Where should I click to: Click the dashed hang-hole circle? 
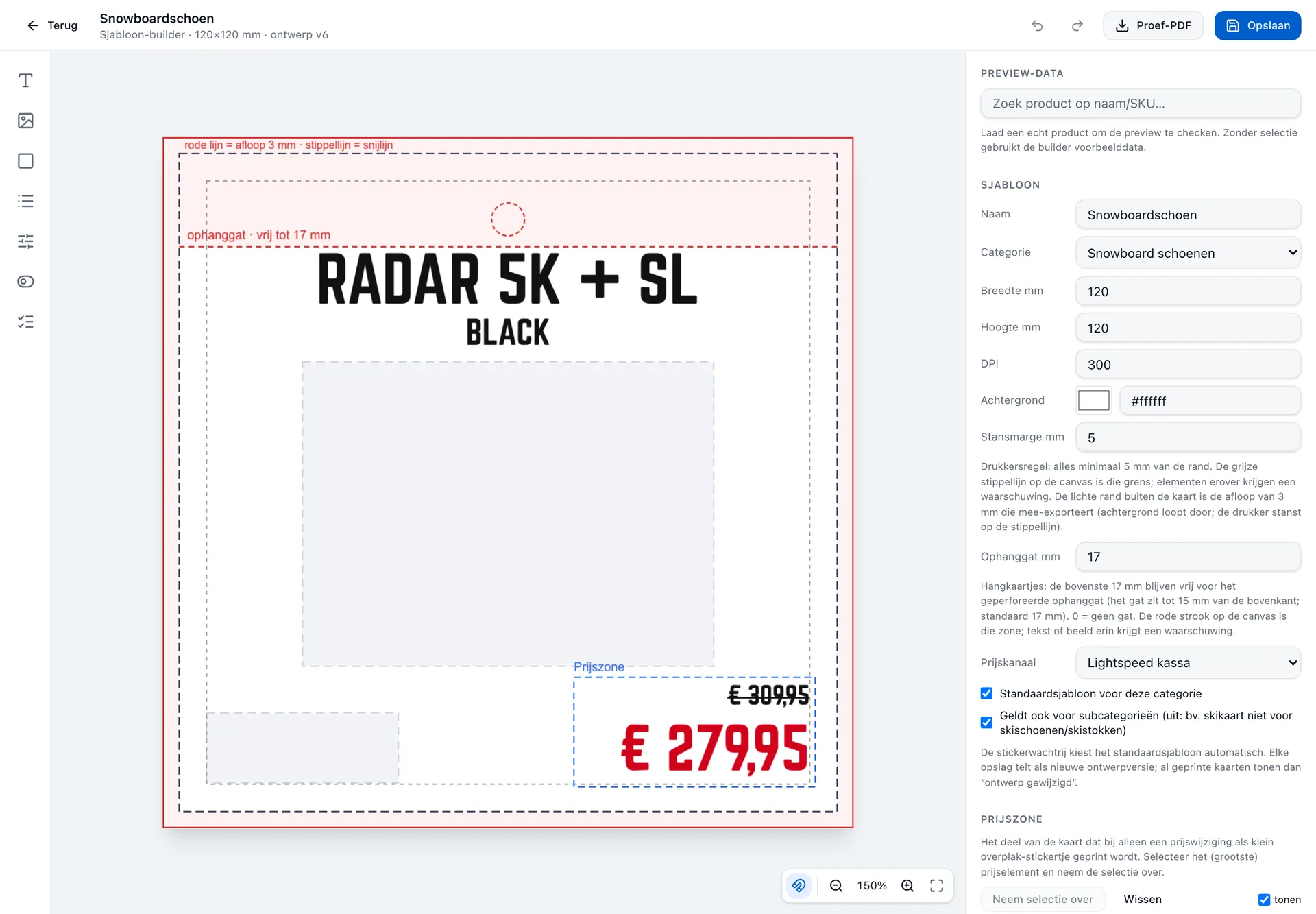508,219
